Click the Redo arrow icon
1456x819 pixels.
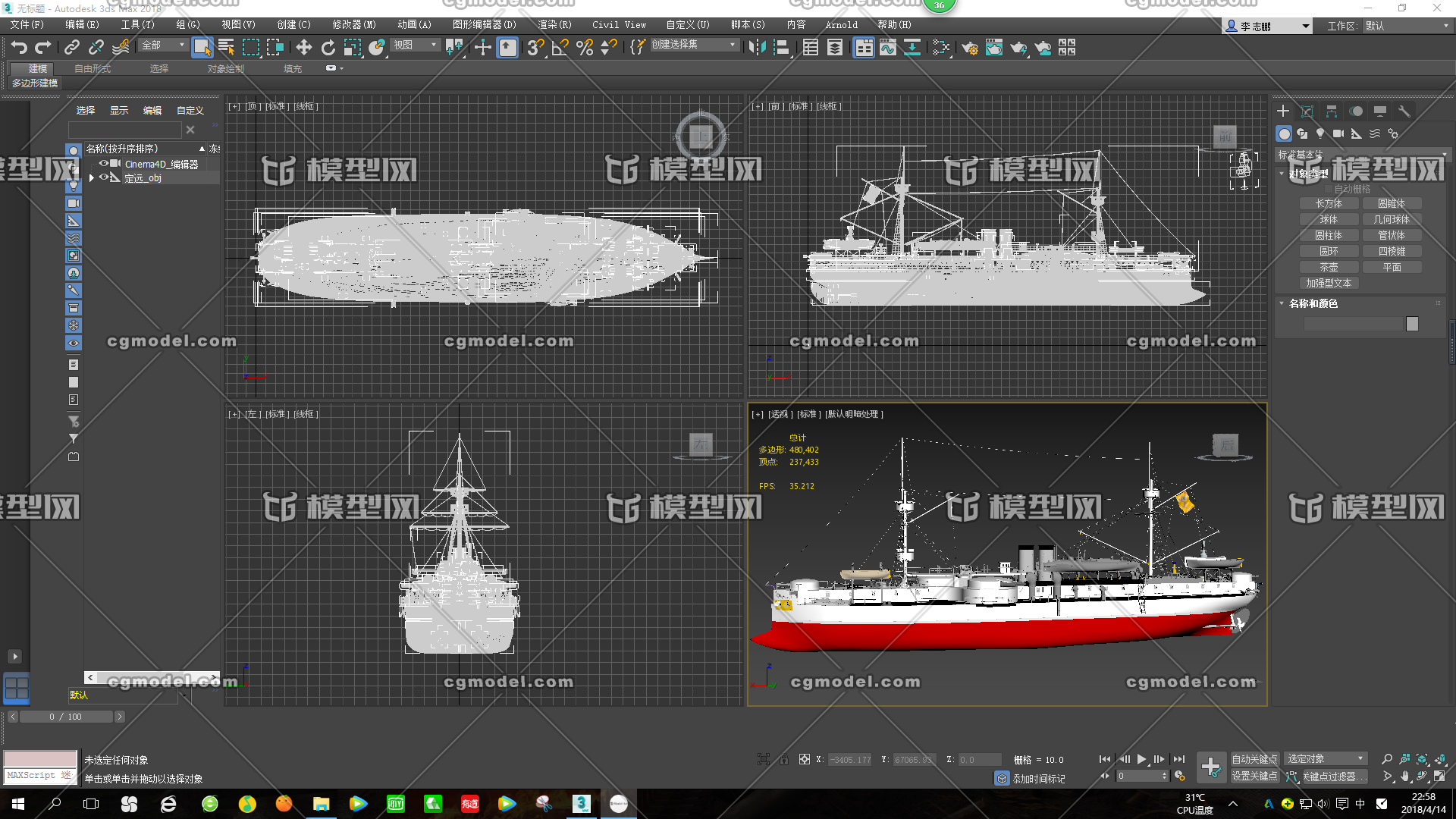pyautogui.click(x=43, y=48)
